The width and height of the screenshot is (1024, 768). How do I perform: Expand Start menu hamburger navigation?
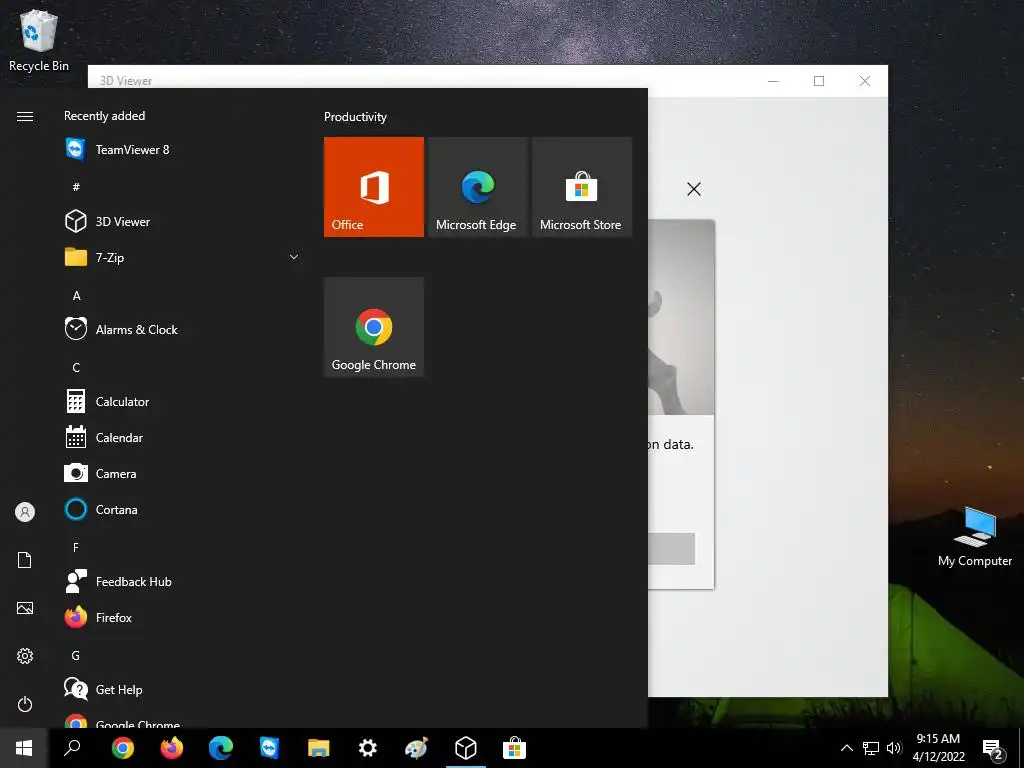pyautogui.click(x=25, y=116)
